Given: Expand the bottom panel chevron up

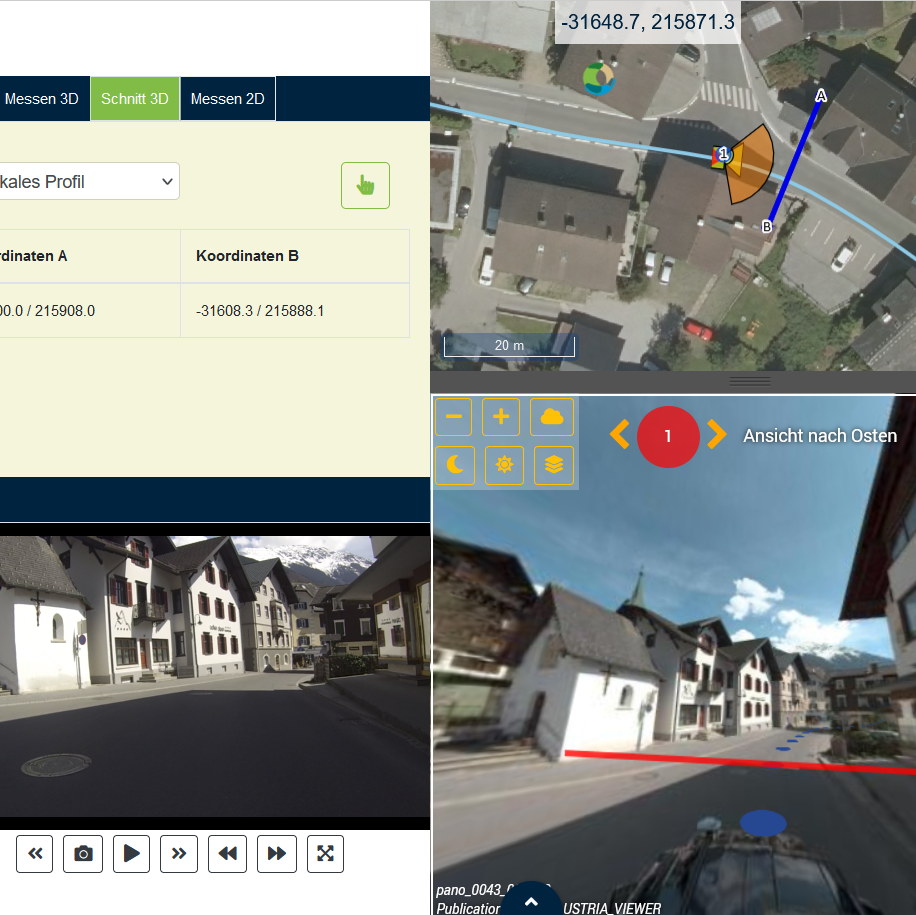Looking at the screenshot, I should tap(531, 901).
